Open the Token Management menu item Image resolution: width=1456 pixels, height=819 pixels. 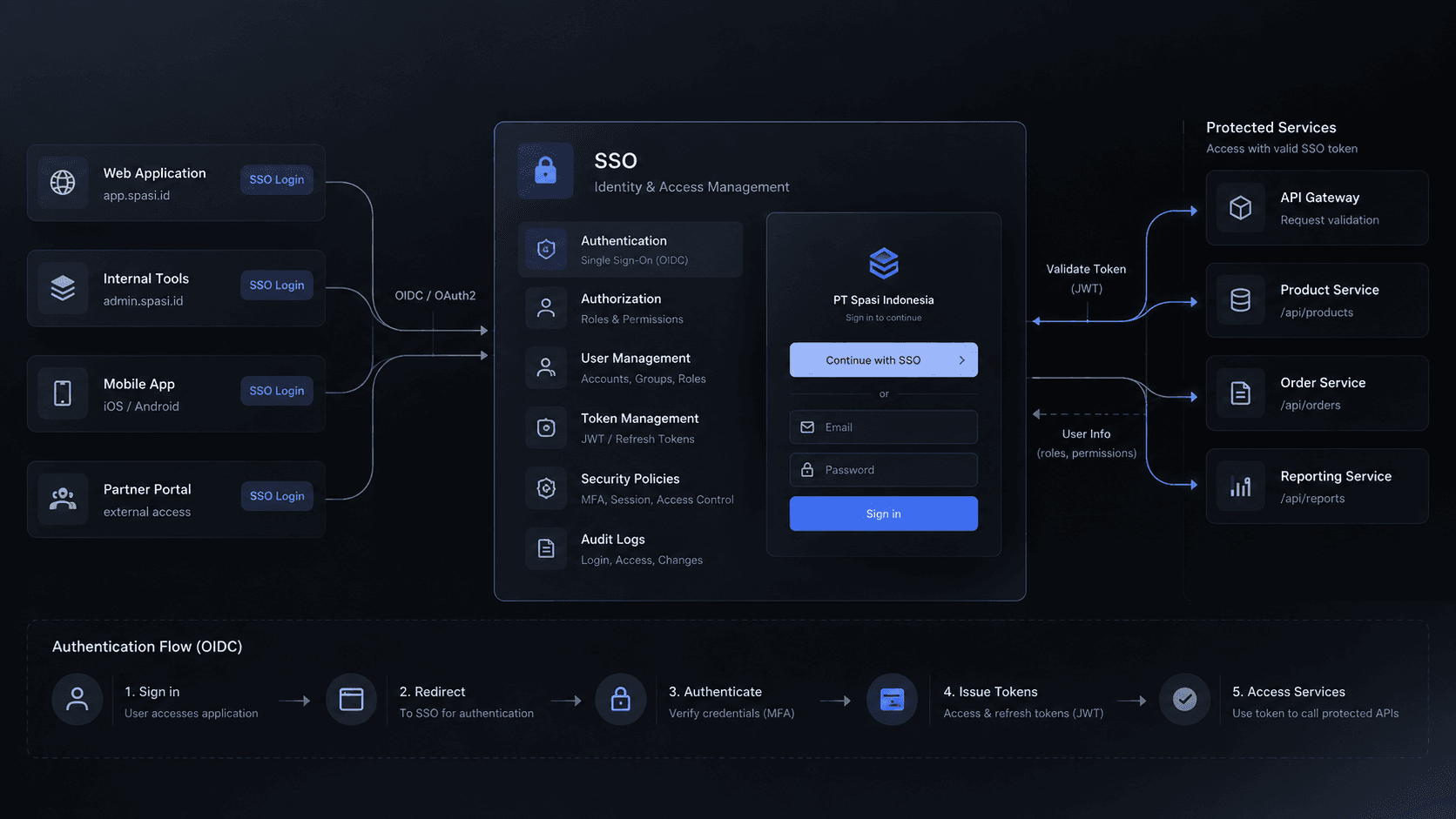coord(630,427)
